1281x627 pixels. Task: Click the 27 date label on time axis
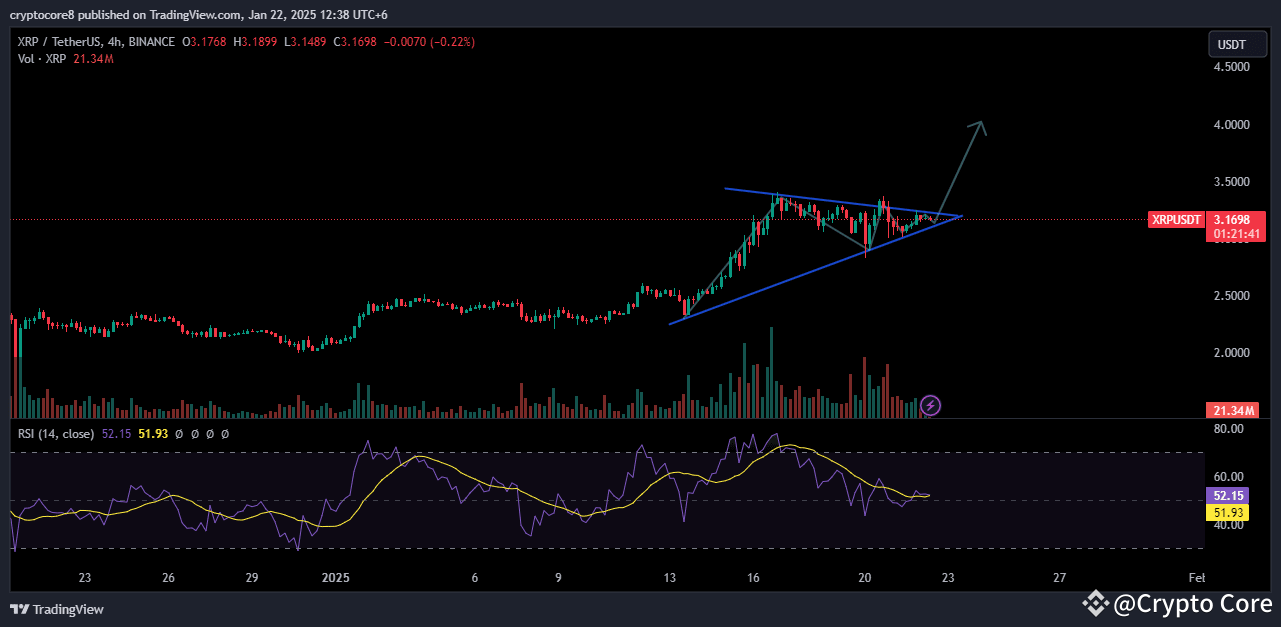tap(1060, 578)
